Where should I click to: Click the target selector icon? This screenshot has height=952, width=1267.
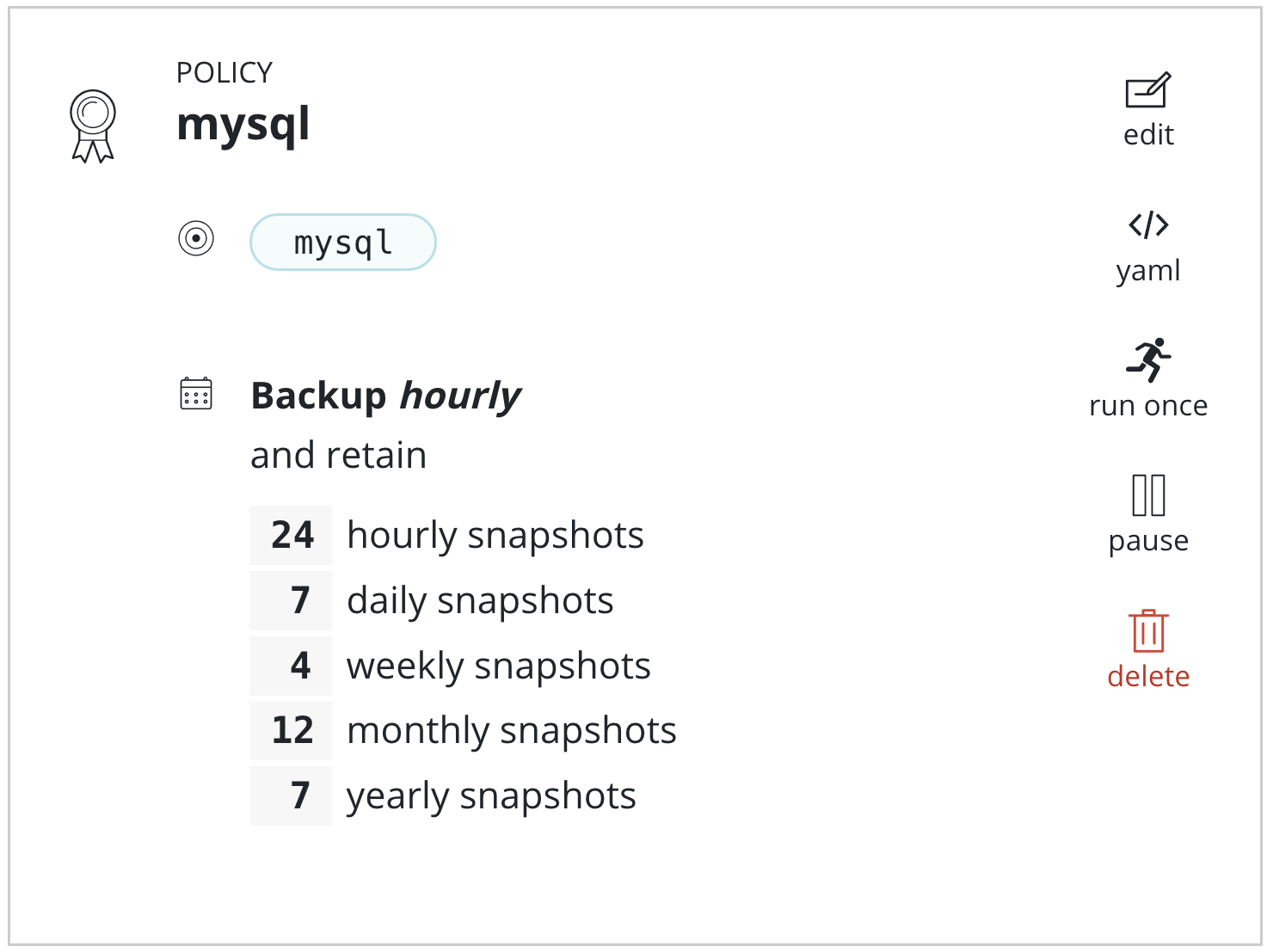click(196, 238)
